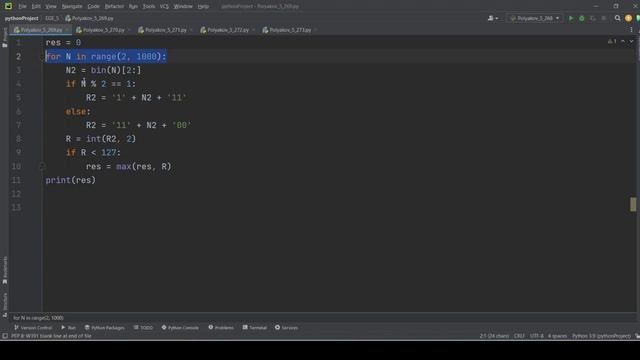Toggle tool window bars status bar corner
The width and height of the screenshot is (640, 360).
tap(5, 336)
